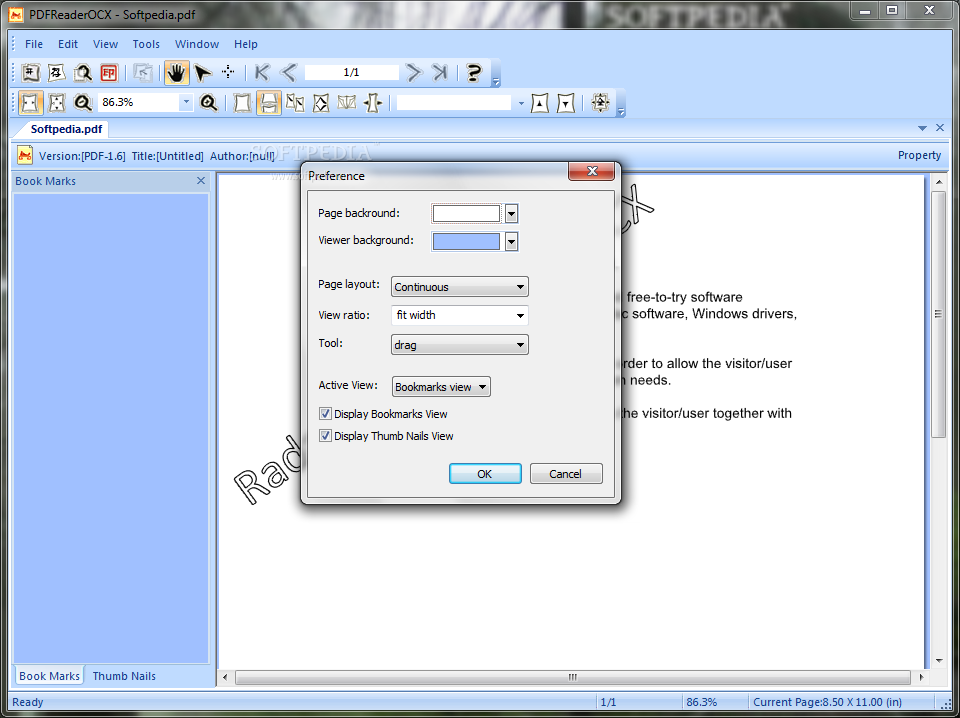Click the fit page icon with four dots
The height and width of the screenshot is (718, 960).
point(56,103)
